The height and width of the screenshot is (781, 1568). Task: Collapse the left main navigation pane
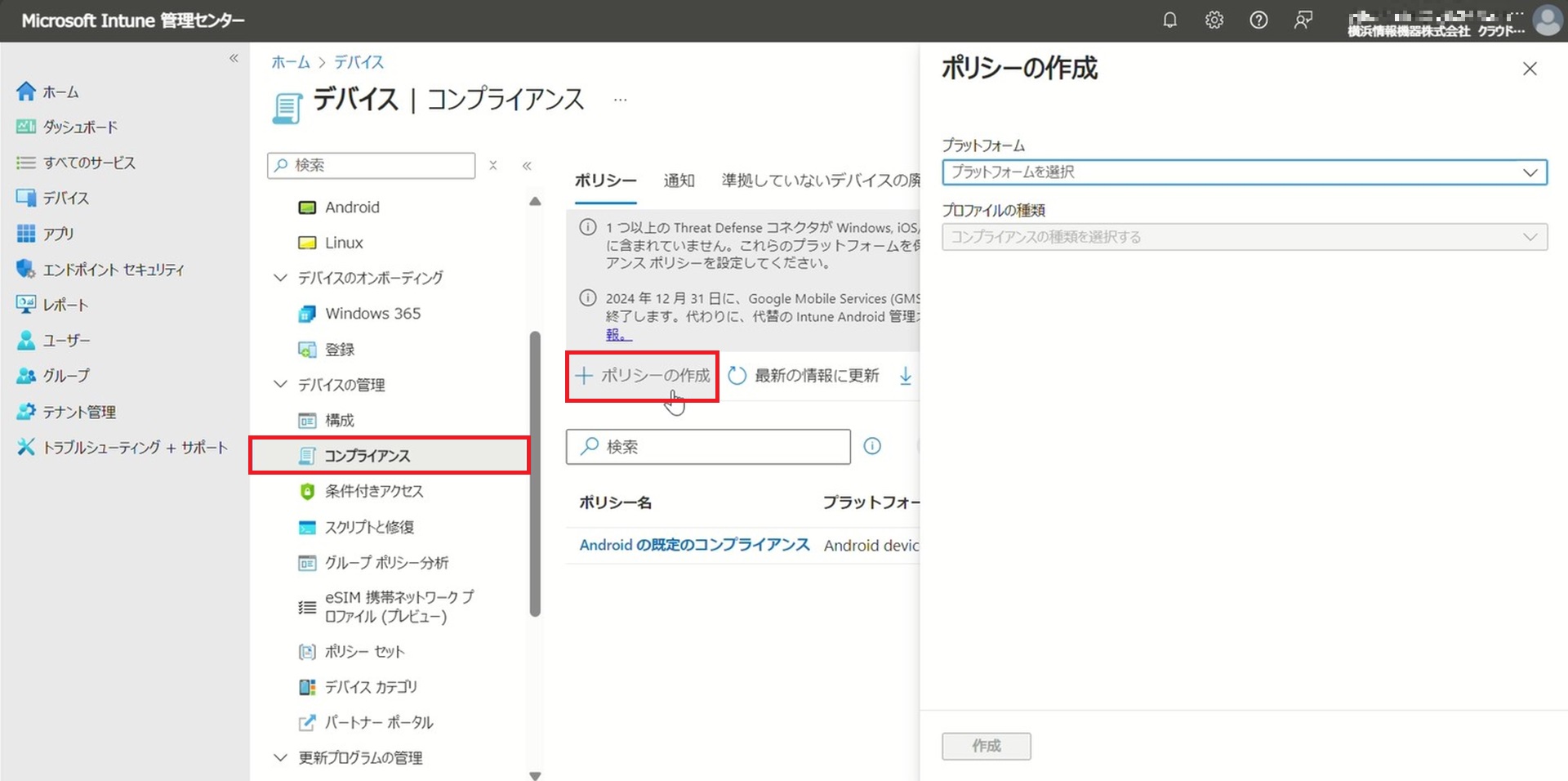point(234,58)
